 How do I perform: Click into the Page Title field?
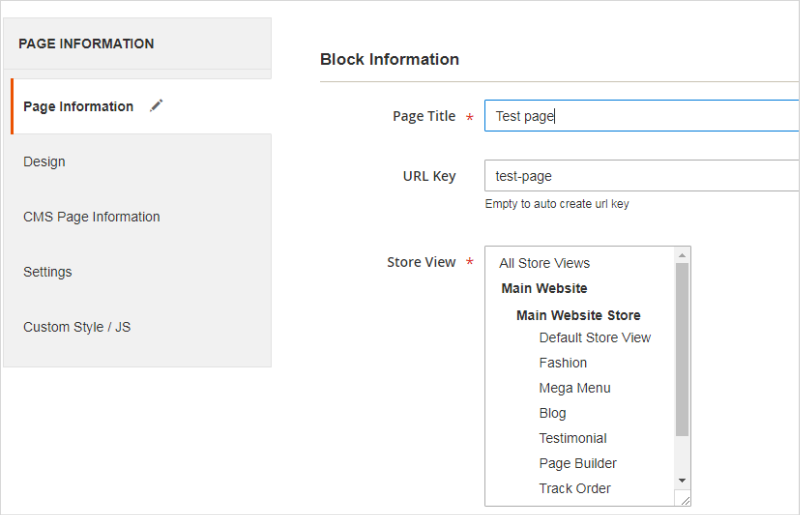point(640,116)
